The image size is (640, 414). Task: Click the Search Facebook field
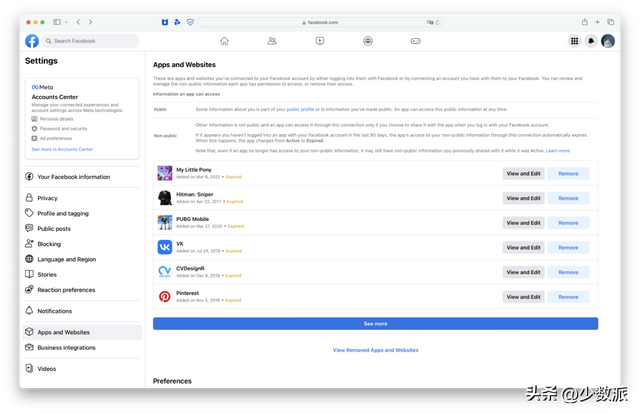(x=90, y=41)
